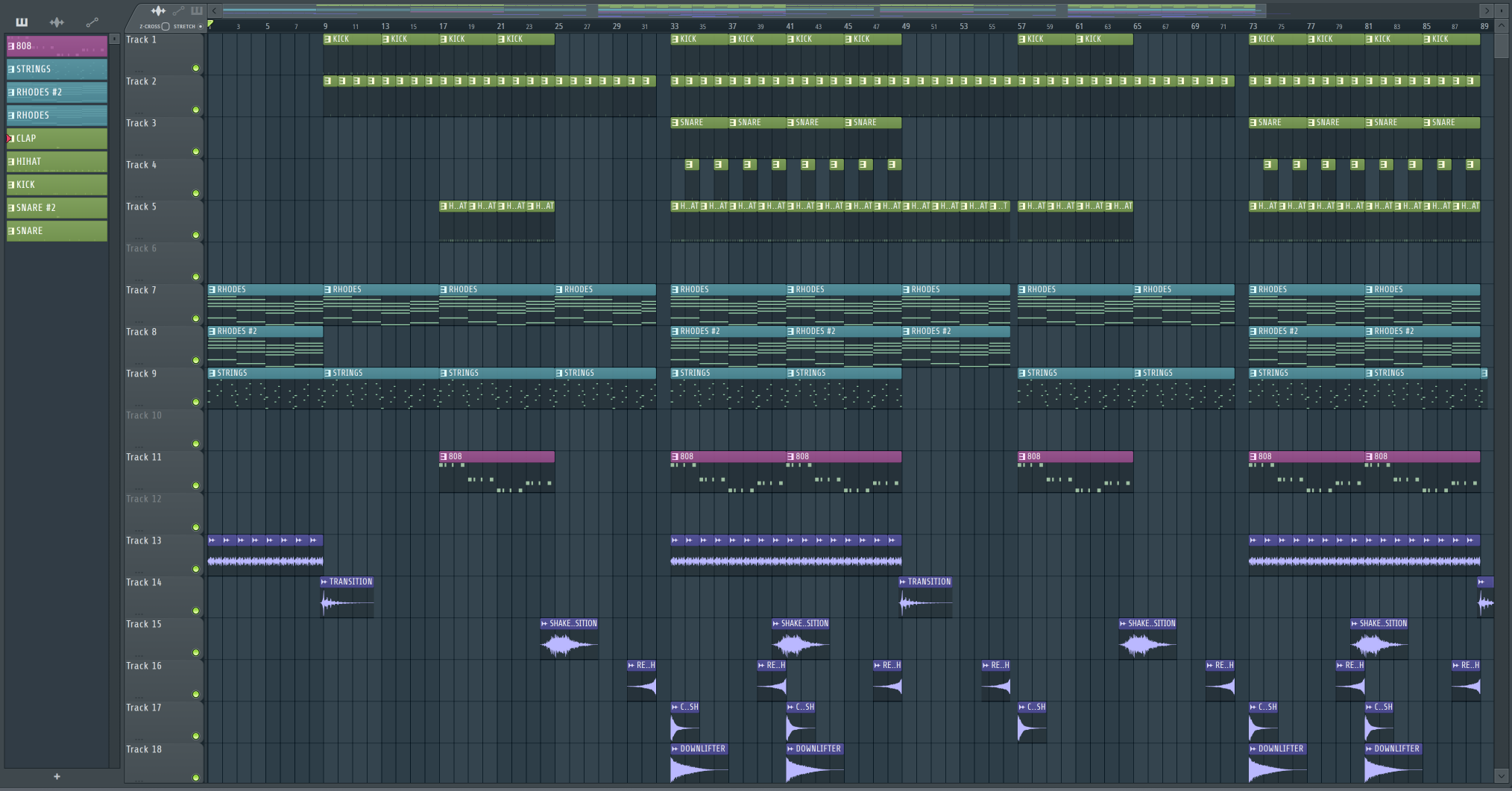Mute Track 9 with its green dot
Viewport: 1512px width, 791px height.
(x=196, y=402)
